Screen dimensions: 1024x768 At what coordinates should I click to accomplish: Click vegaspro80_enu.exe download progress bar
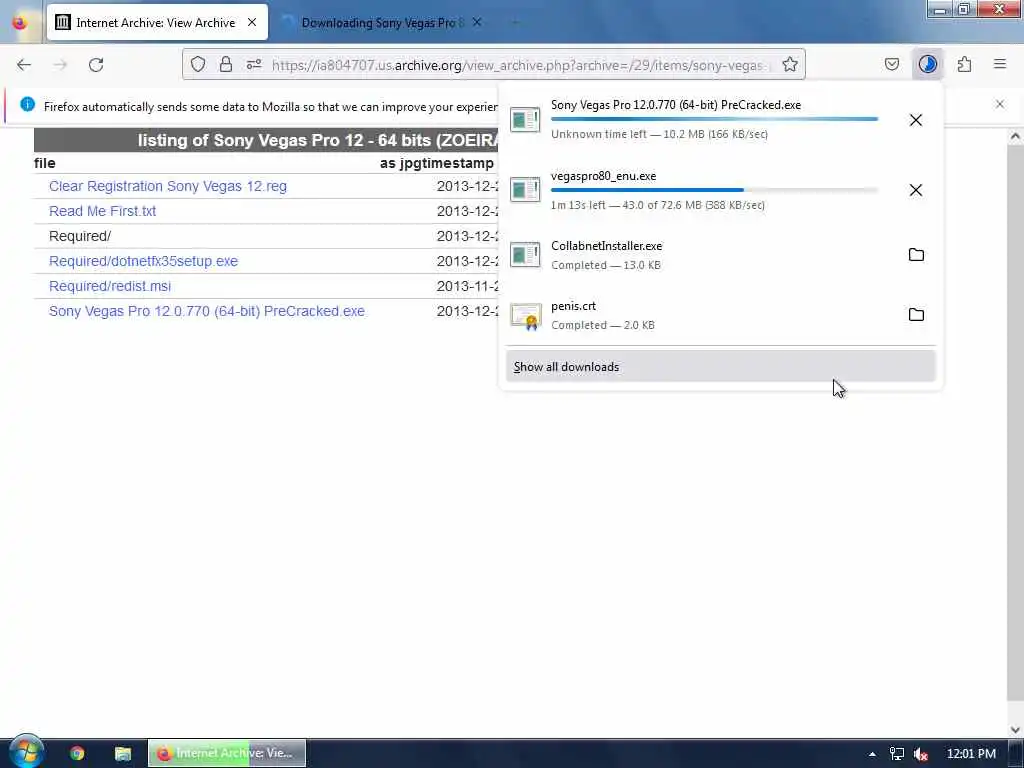click(x=714, y=190)
